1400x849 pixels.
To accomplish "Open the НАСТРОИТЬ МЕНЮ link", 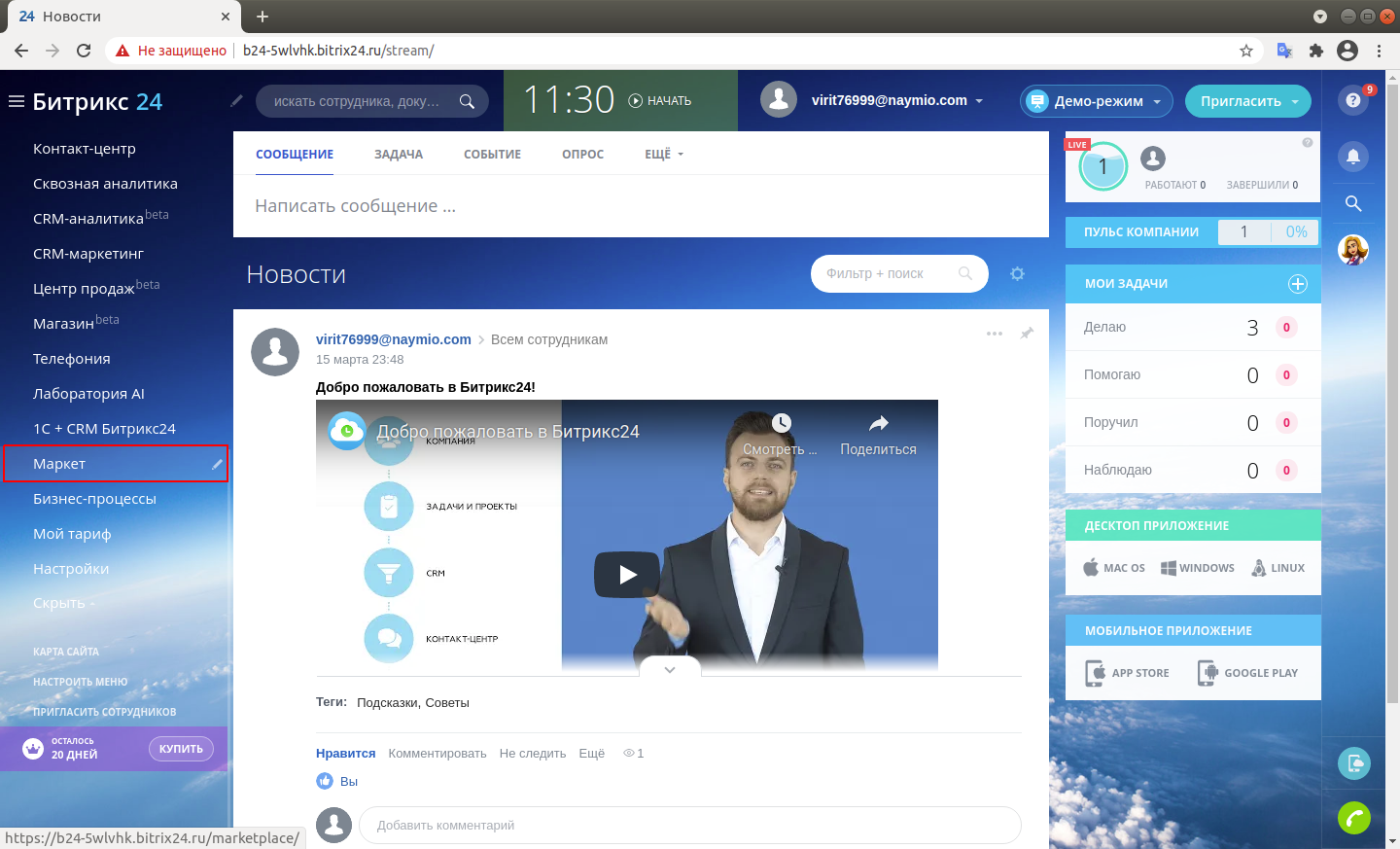I will click(x=81, y=682).
